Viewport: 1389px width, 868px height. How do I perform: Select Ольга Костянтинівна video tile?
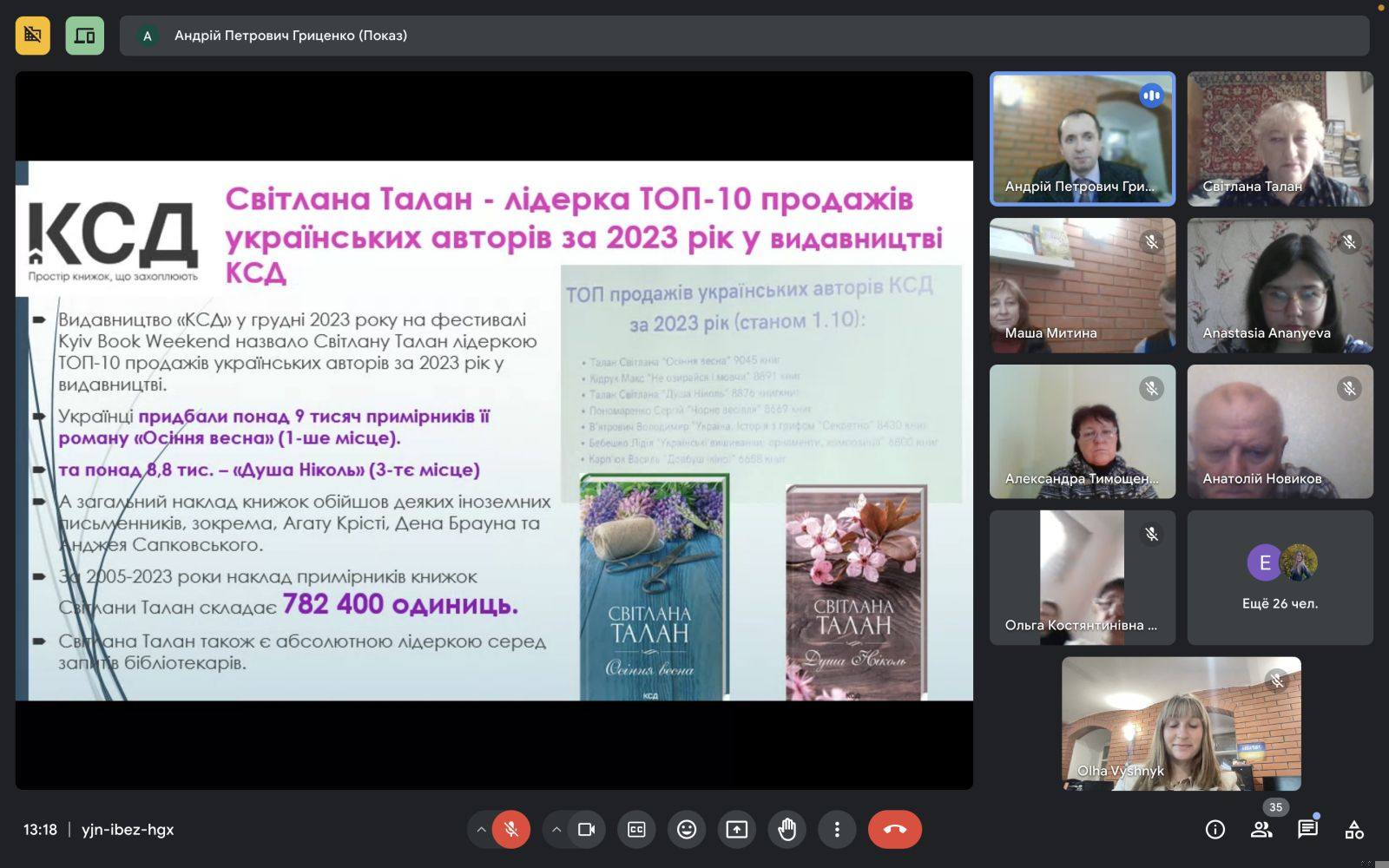point(1083,577)
